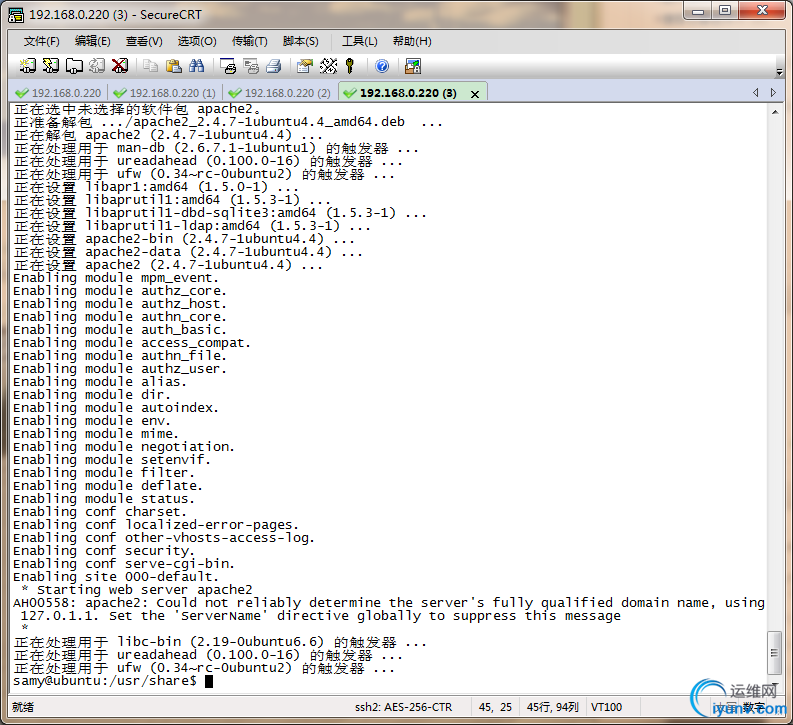793x725 pixels.
Task: Open the 工具(L) menu
Action: [360, 41]
